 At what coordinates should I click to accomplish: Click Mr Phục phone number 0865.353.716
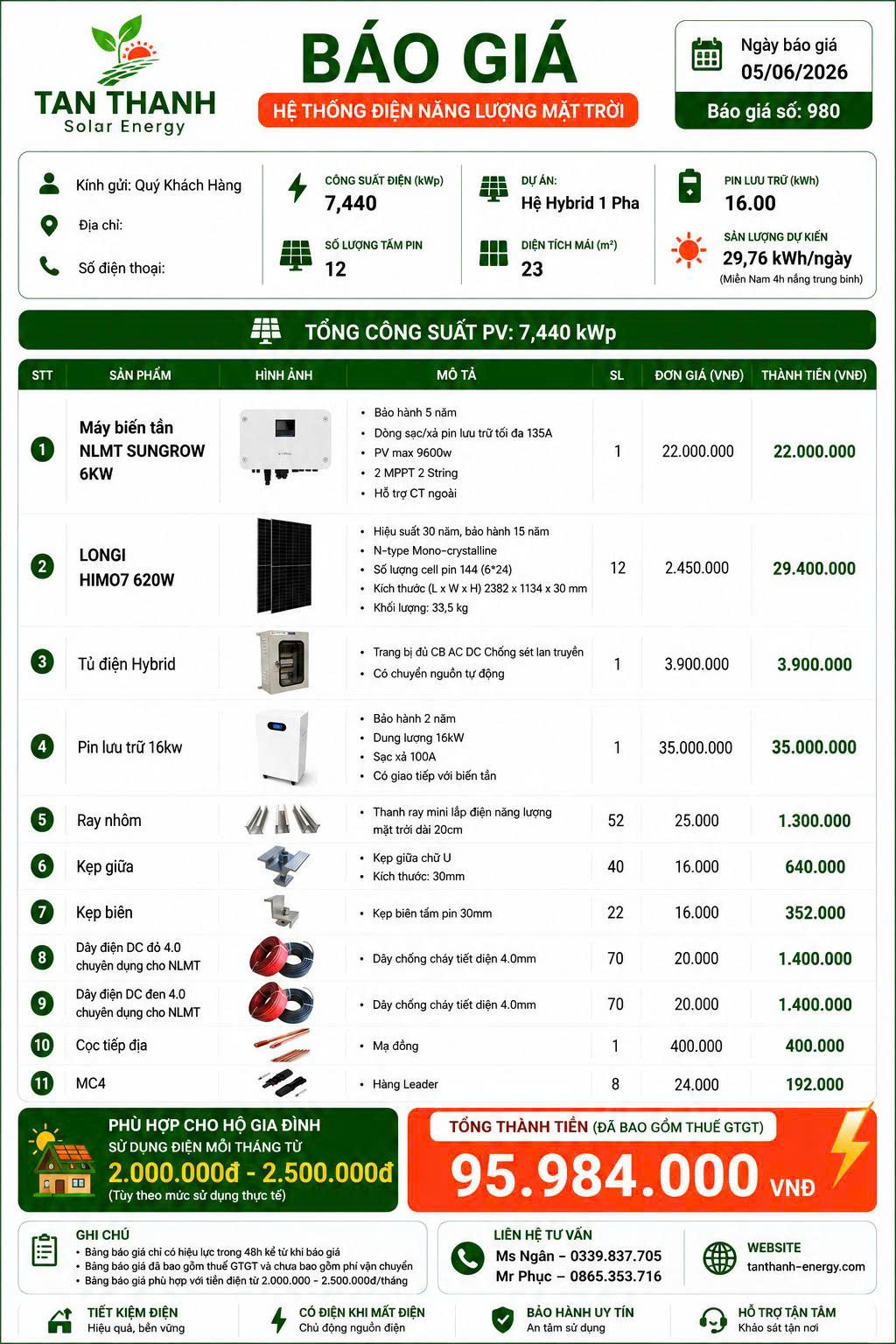pyautogui.click(x=616, y=1276)
